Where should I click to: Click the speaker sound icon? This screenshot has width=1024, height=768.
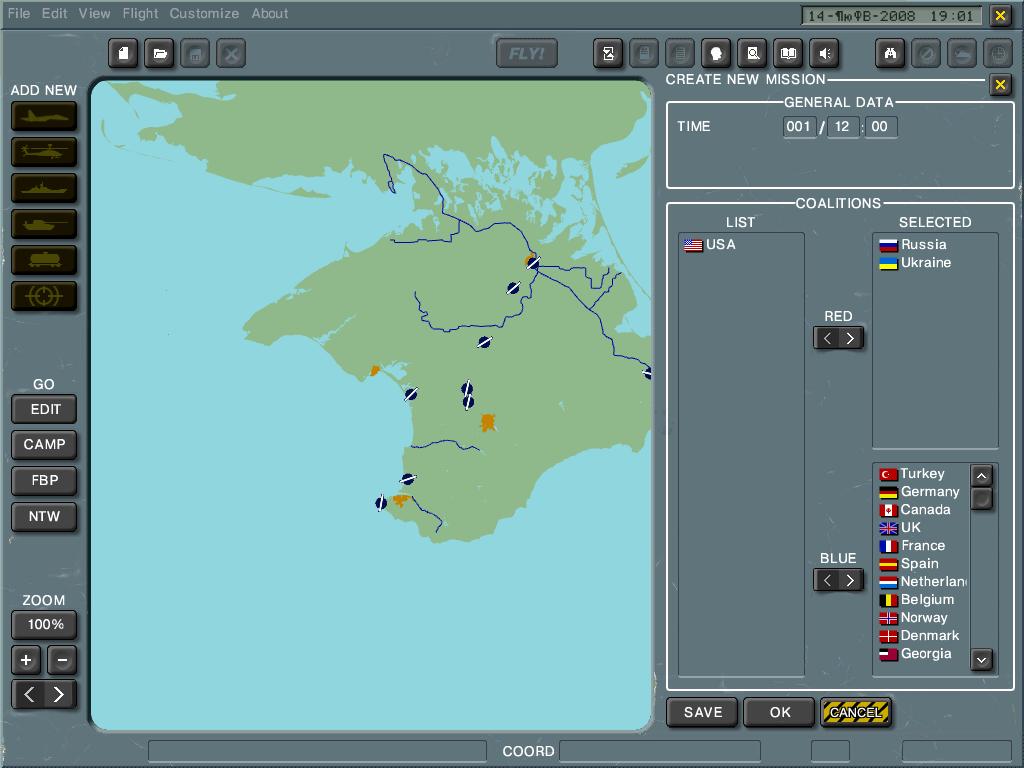825,54
